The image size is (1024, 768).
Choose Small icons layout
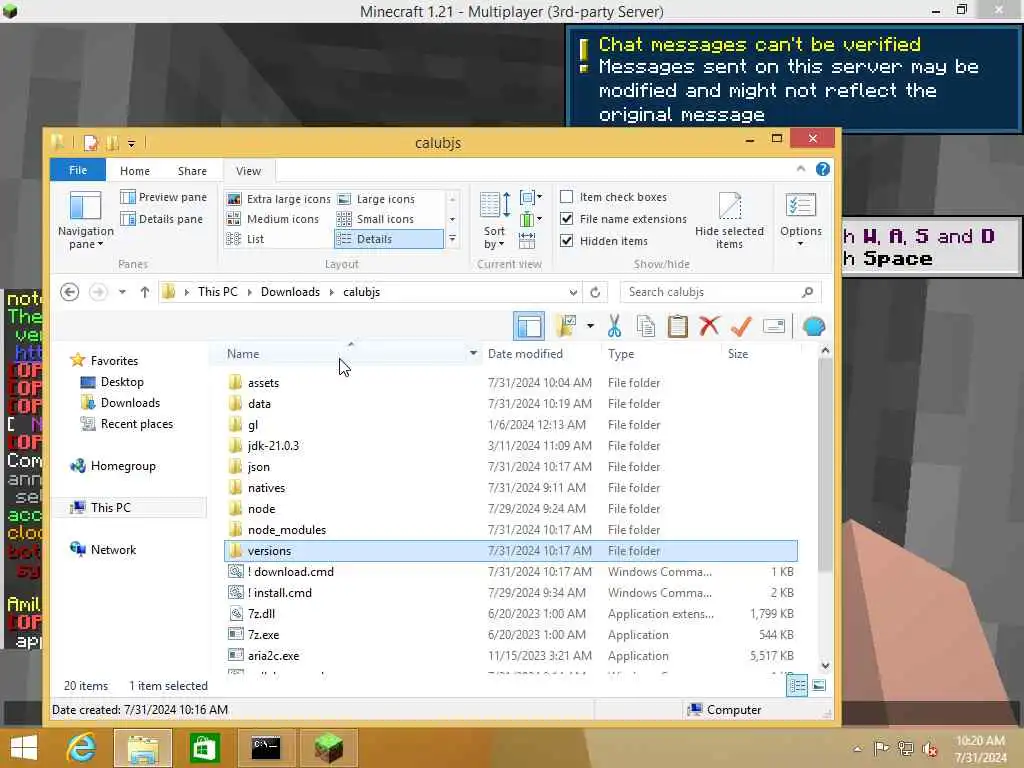pyautogui.click(x=376, y=219)
